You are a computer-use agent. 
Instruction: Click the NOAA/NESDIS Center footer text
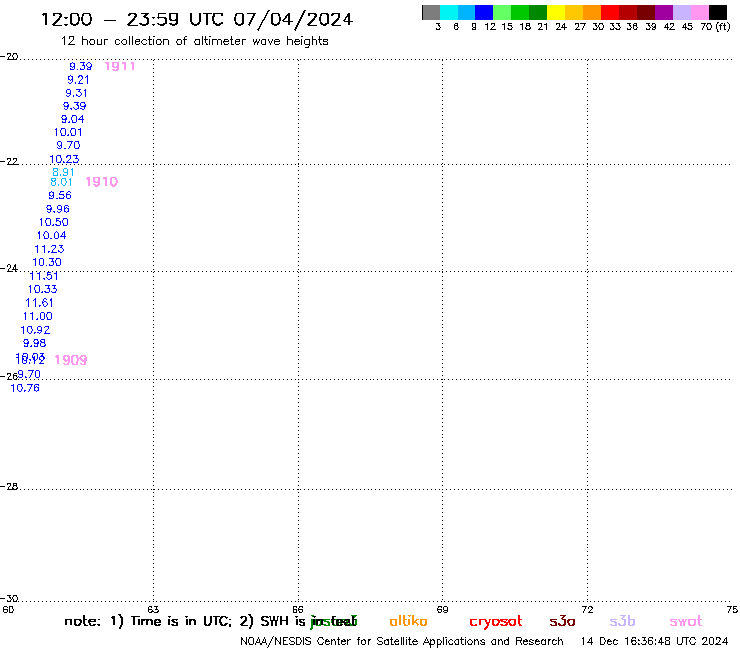point(402,642)
